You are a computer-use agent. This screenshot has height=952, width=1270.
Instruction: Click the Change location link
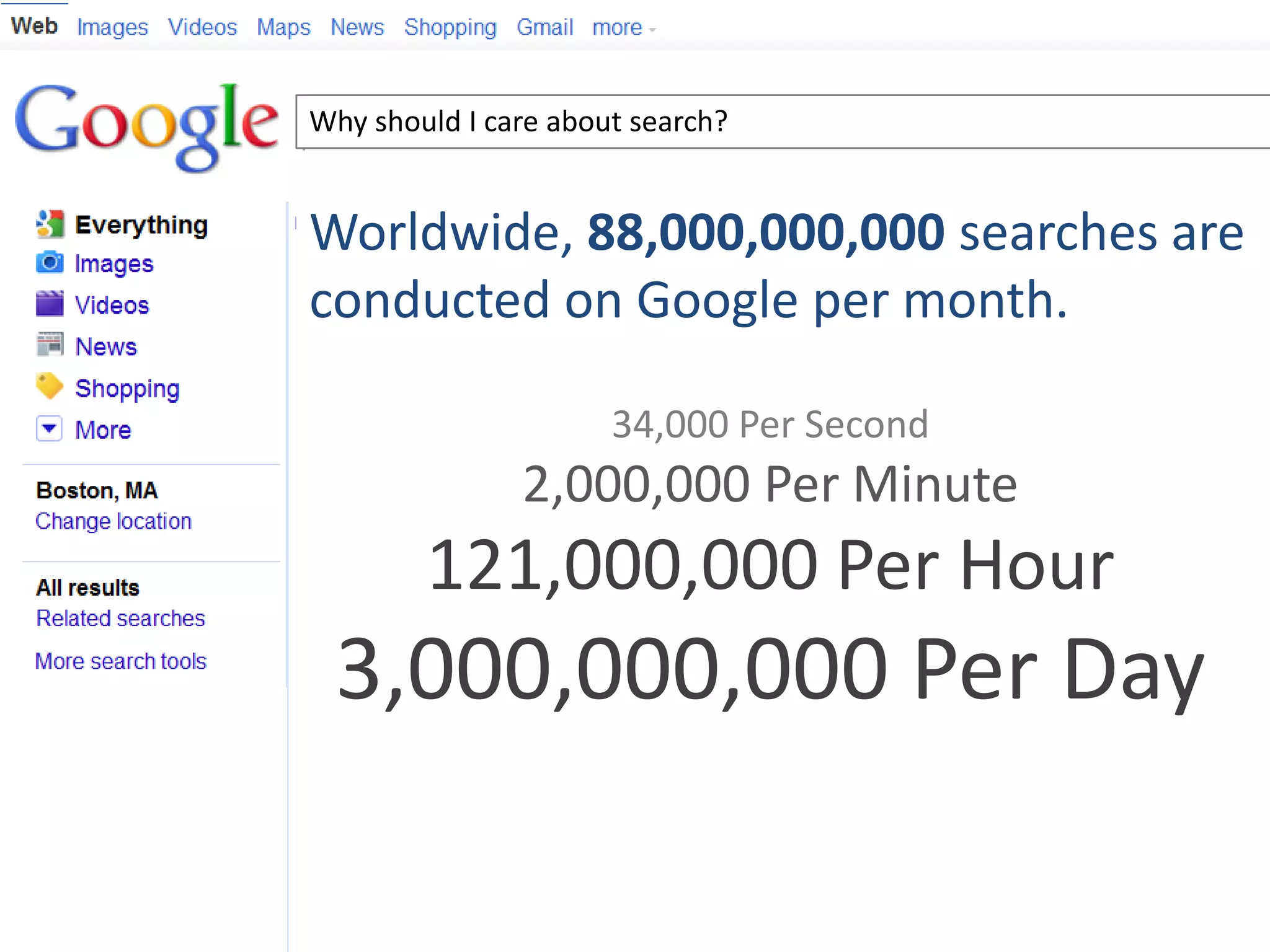[113, 522]
